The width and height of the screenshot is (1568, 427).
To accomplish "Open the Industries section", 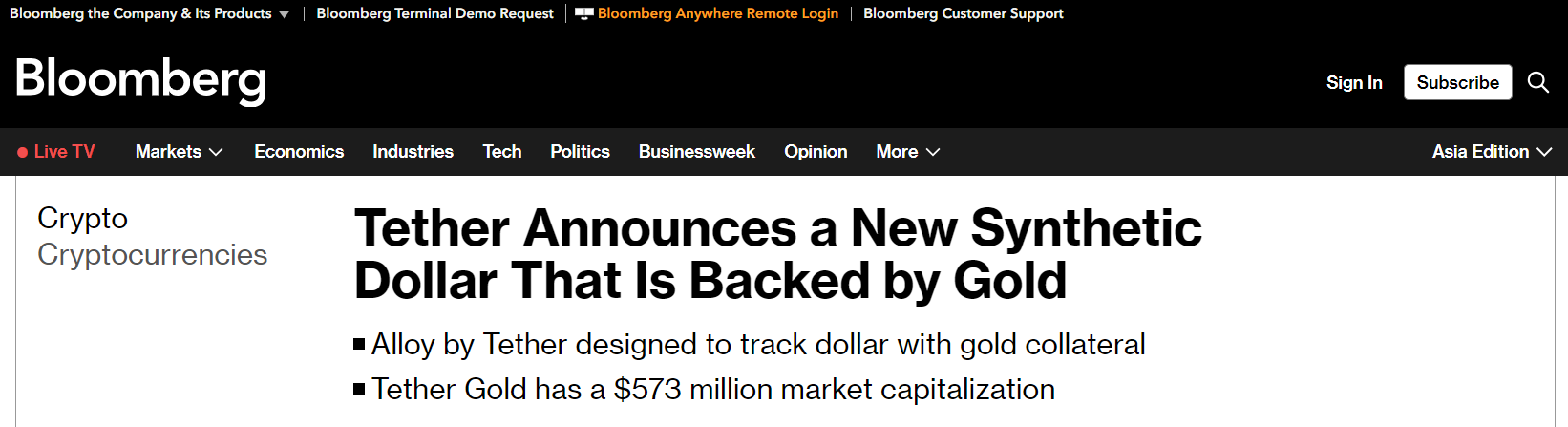I will click(x=413, y=152).
